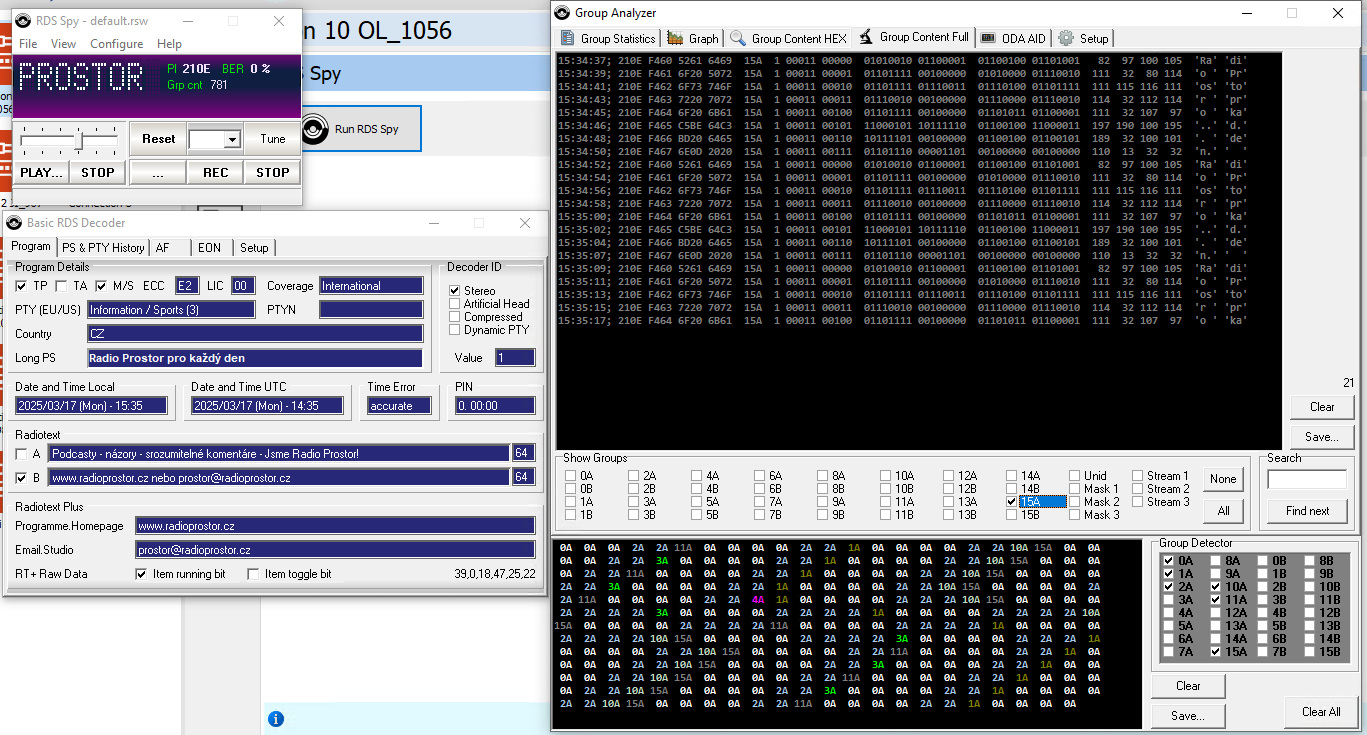Open the View menu in RDS Spy
The height and width of the screenshot is (735, 1367).
[63, 44]
